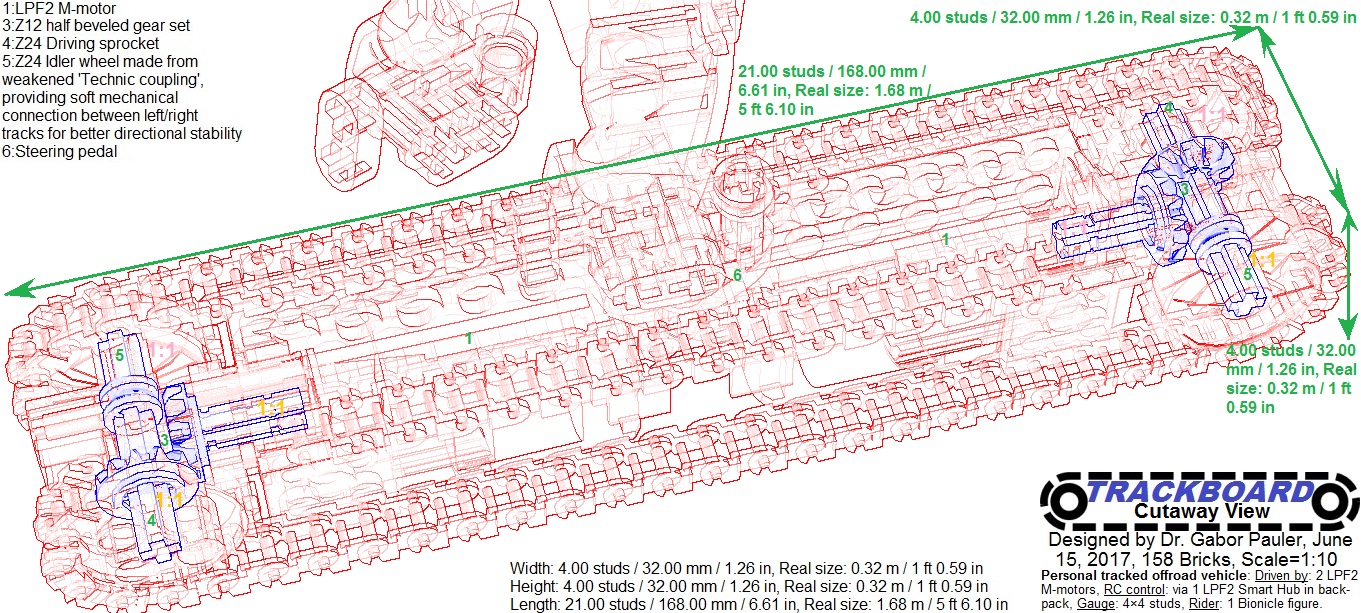Click the black 'Height: 4.00 studs' line

click(749, 586)
